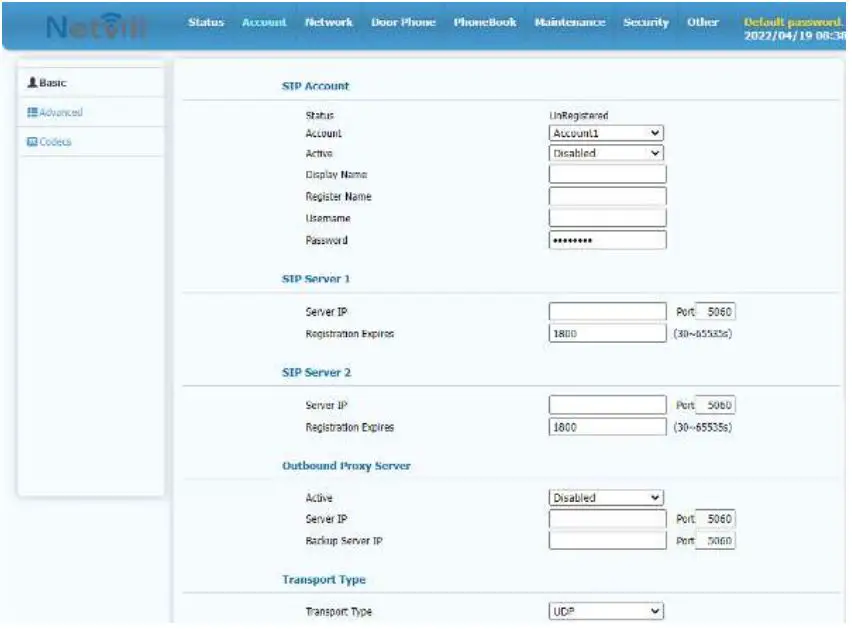Click SIP Server 1 Registration Expires field
Viewport: 852px width, 629px height.
[607, 334]
